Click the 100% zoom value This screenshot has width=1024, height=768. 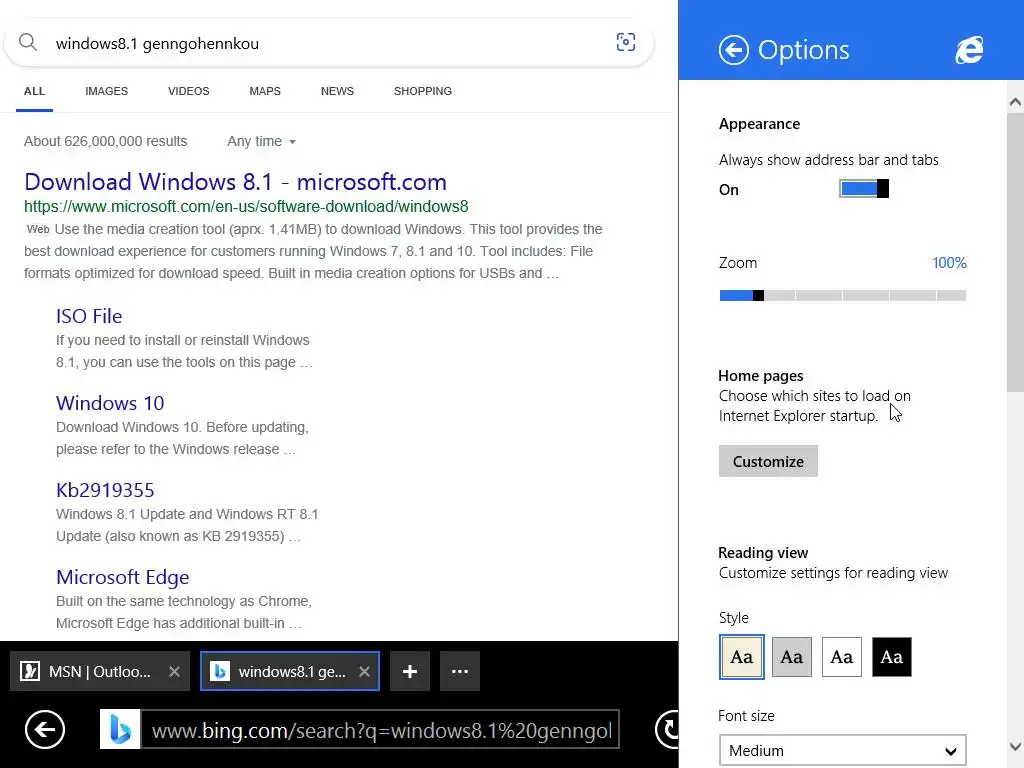(949, 263)
